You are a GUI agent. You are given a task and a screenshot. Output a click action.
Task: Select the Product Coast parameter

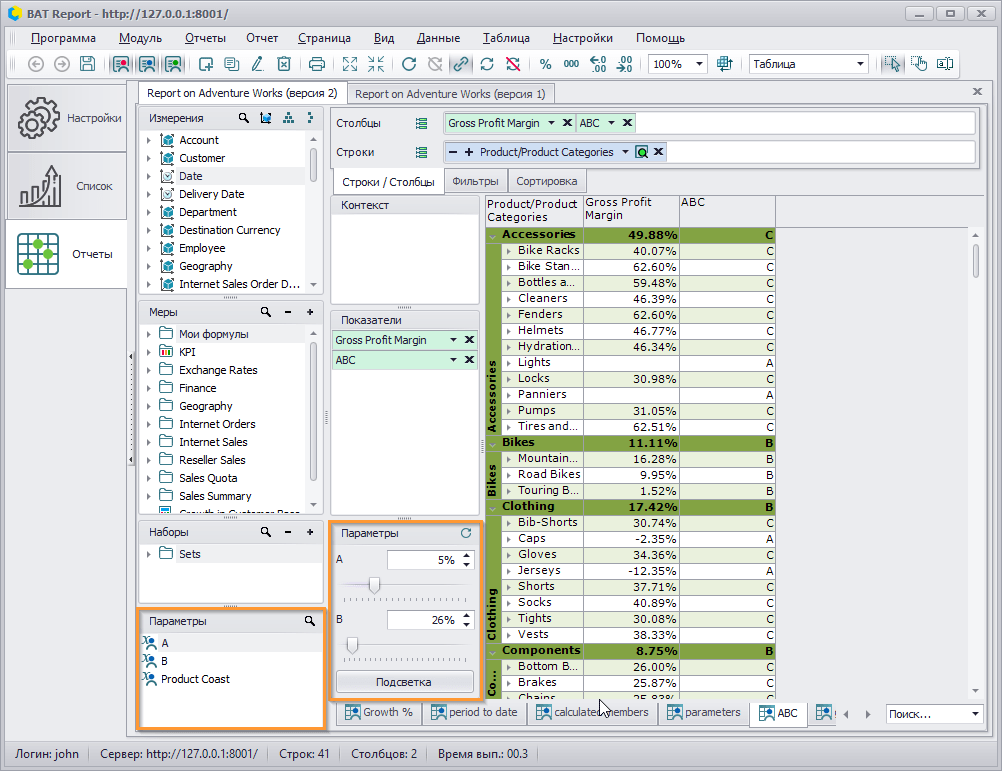pos(195,679)
